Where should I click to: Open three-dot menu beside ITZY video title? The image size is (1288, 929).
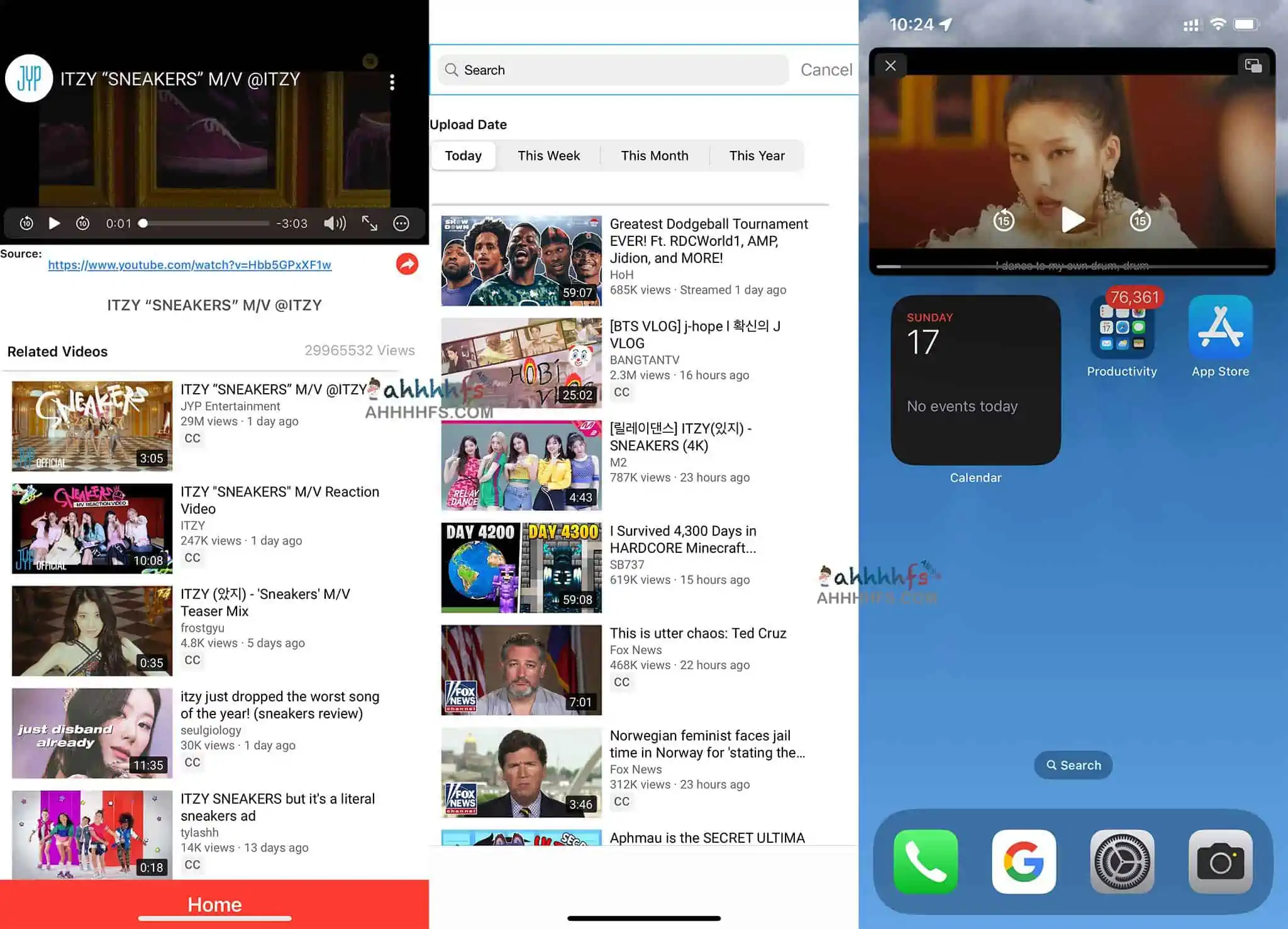[392, 82]
